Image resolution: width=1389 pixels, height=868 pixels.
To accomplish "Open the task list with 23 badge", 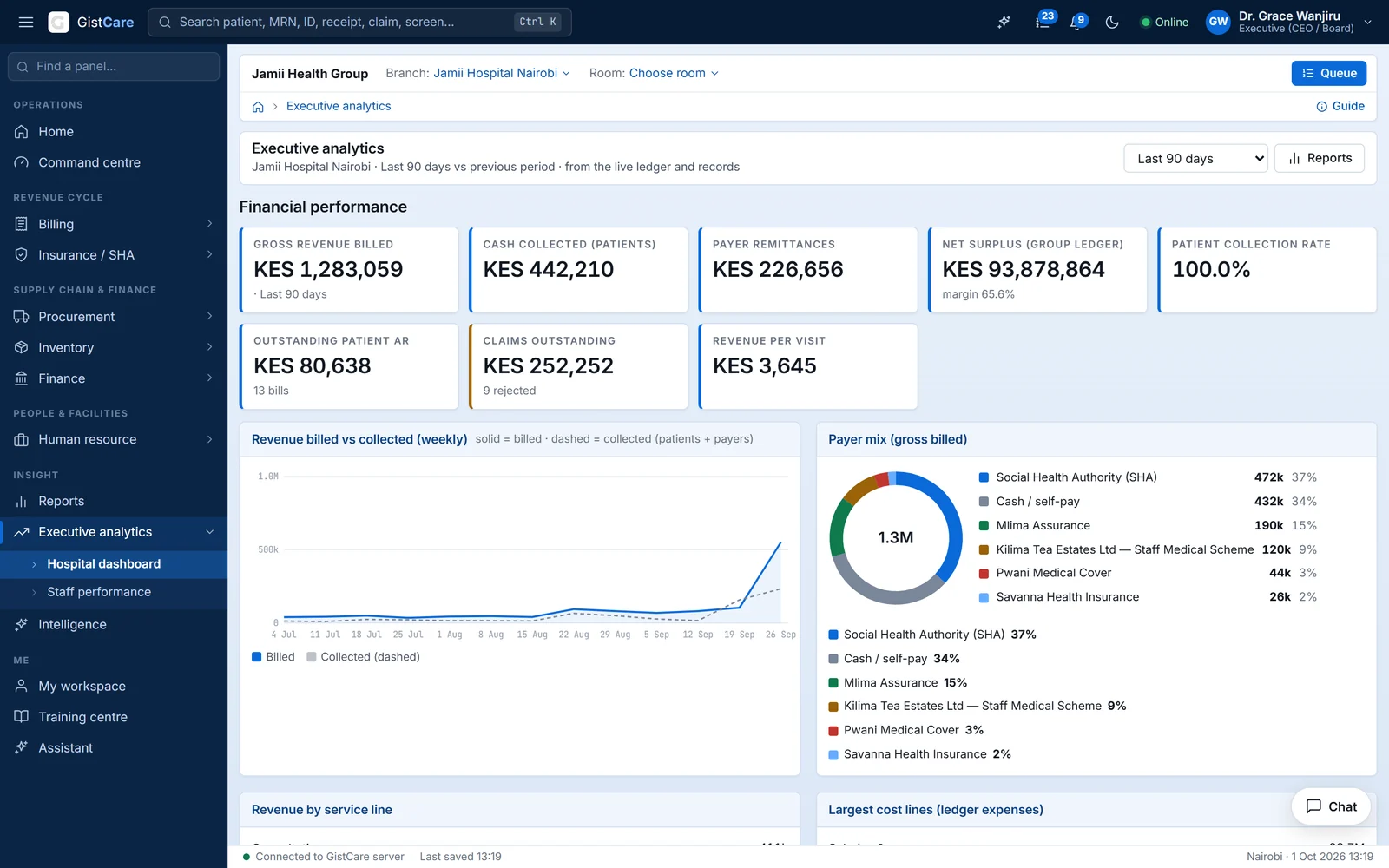I will pos(1043,22).
